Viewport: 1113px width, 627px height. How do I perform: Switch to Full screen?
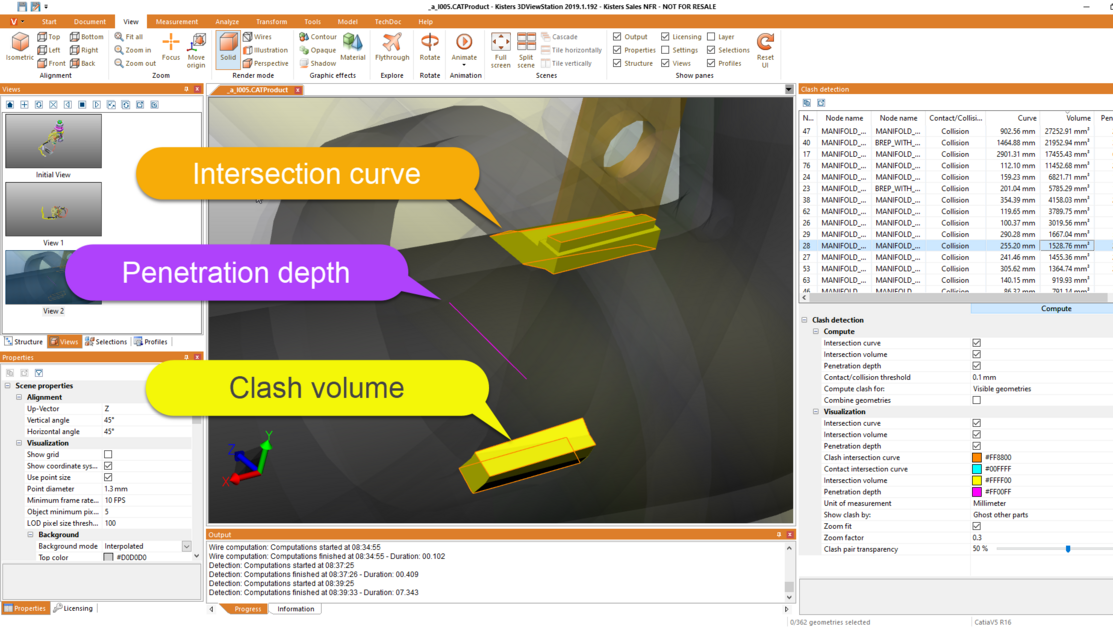click(x=500, y=50)
